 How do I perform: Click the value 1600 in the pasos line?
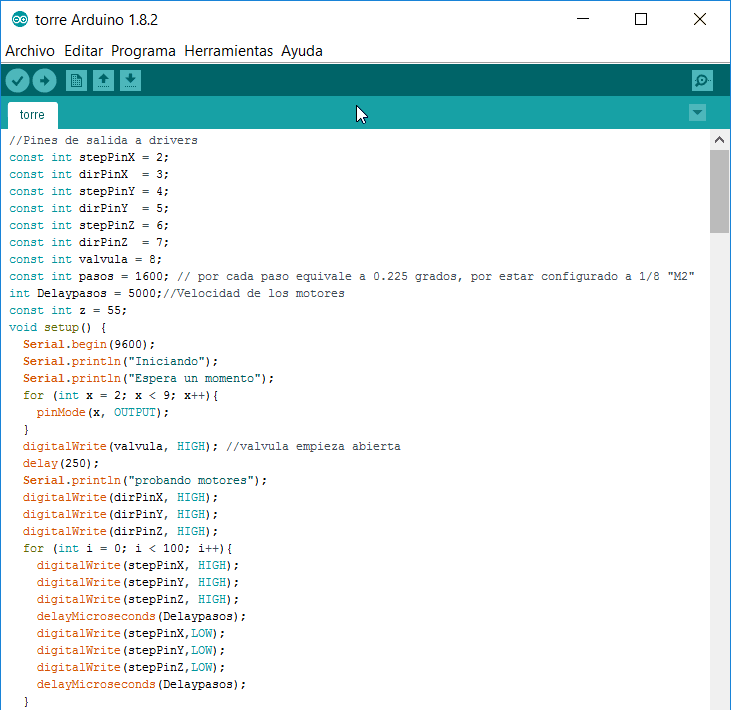click(x=149, y=276)
